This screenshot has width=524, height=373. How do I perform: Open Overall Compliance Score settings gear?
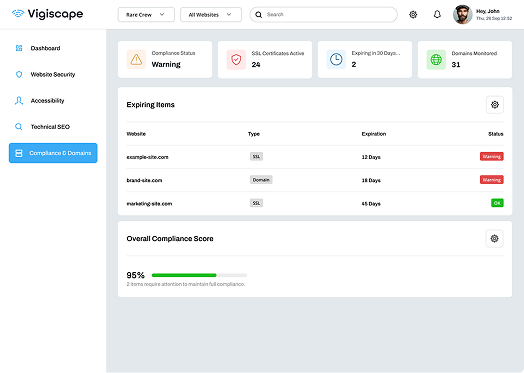494,238
